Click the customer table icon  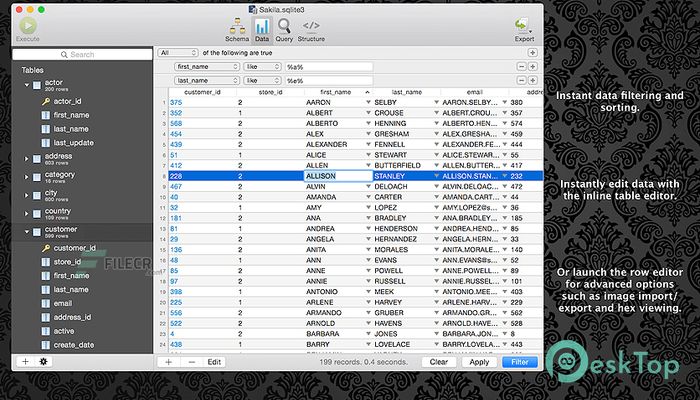point(37,232)
